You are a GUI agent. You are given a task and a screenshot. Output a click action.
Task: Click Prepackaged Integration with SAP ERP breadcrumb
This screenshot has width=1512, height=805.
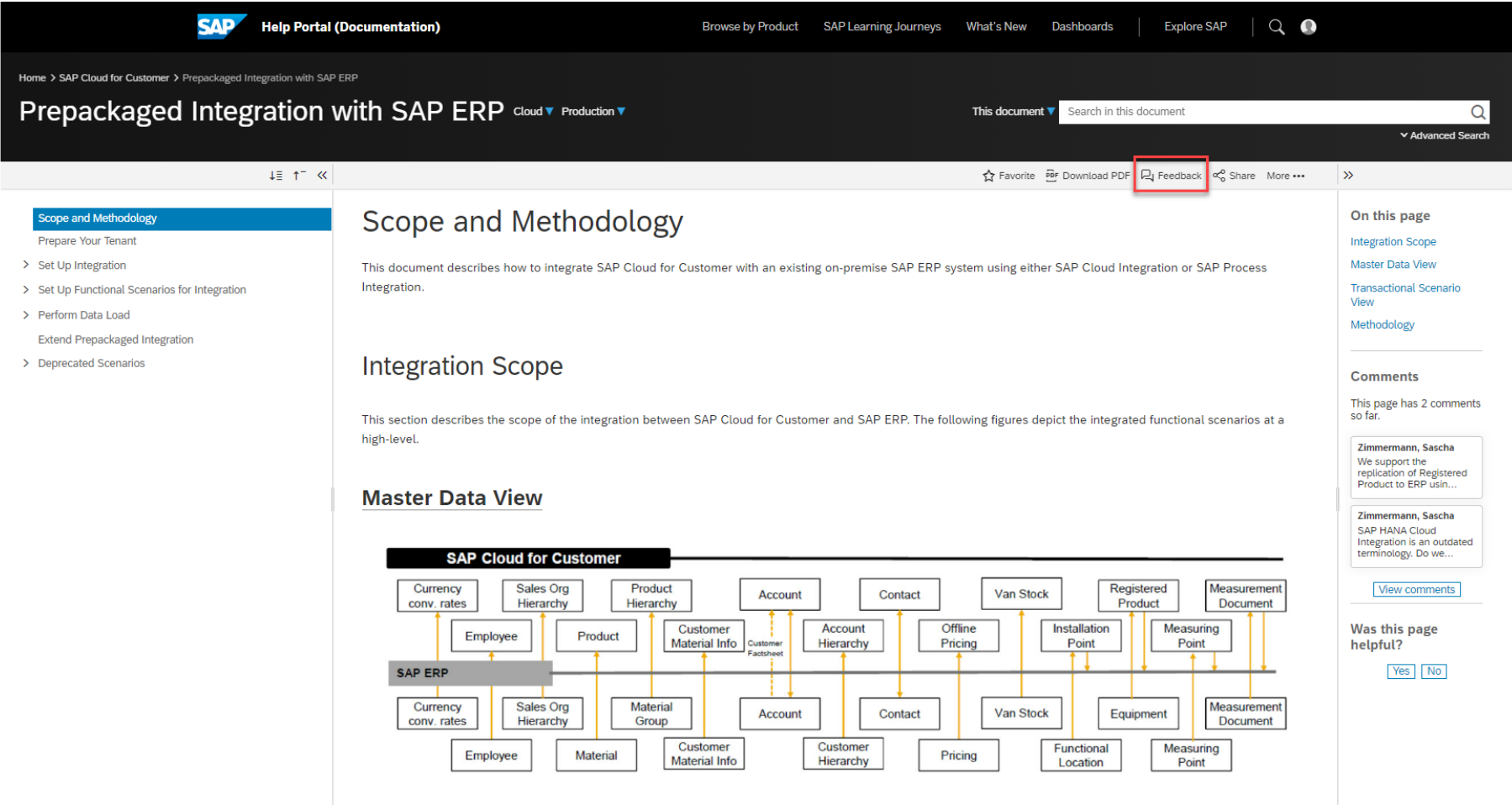(270, 78)
